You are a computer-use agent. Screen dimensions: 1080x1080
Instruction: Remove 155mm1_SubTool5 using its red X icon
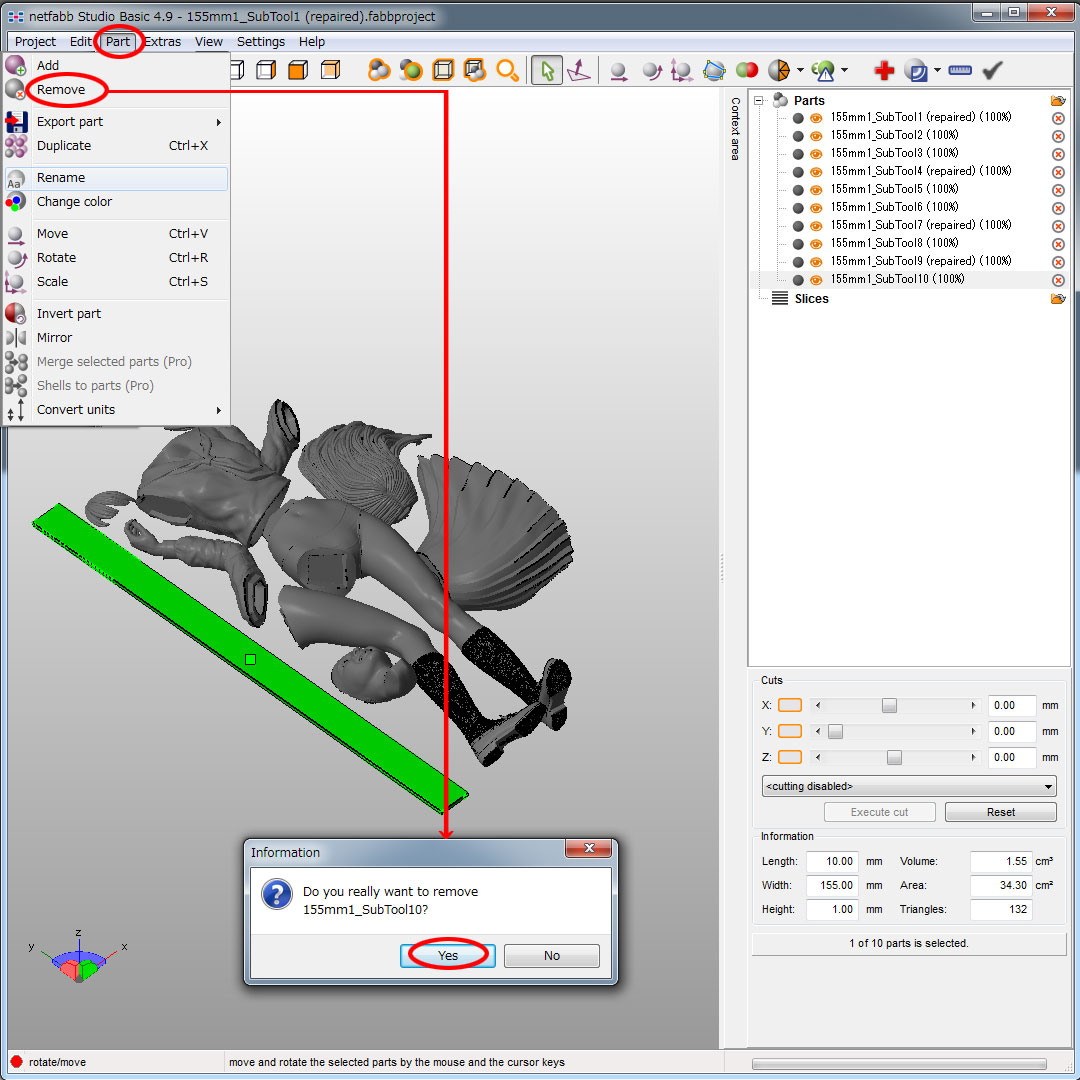tap(1059, 190)
